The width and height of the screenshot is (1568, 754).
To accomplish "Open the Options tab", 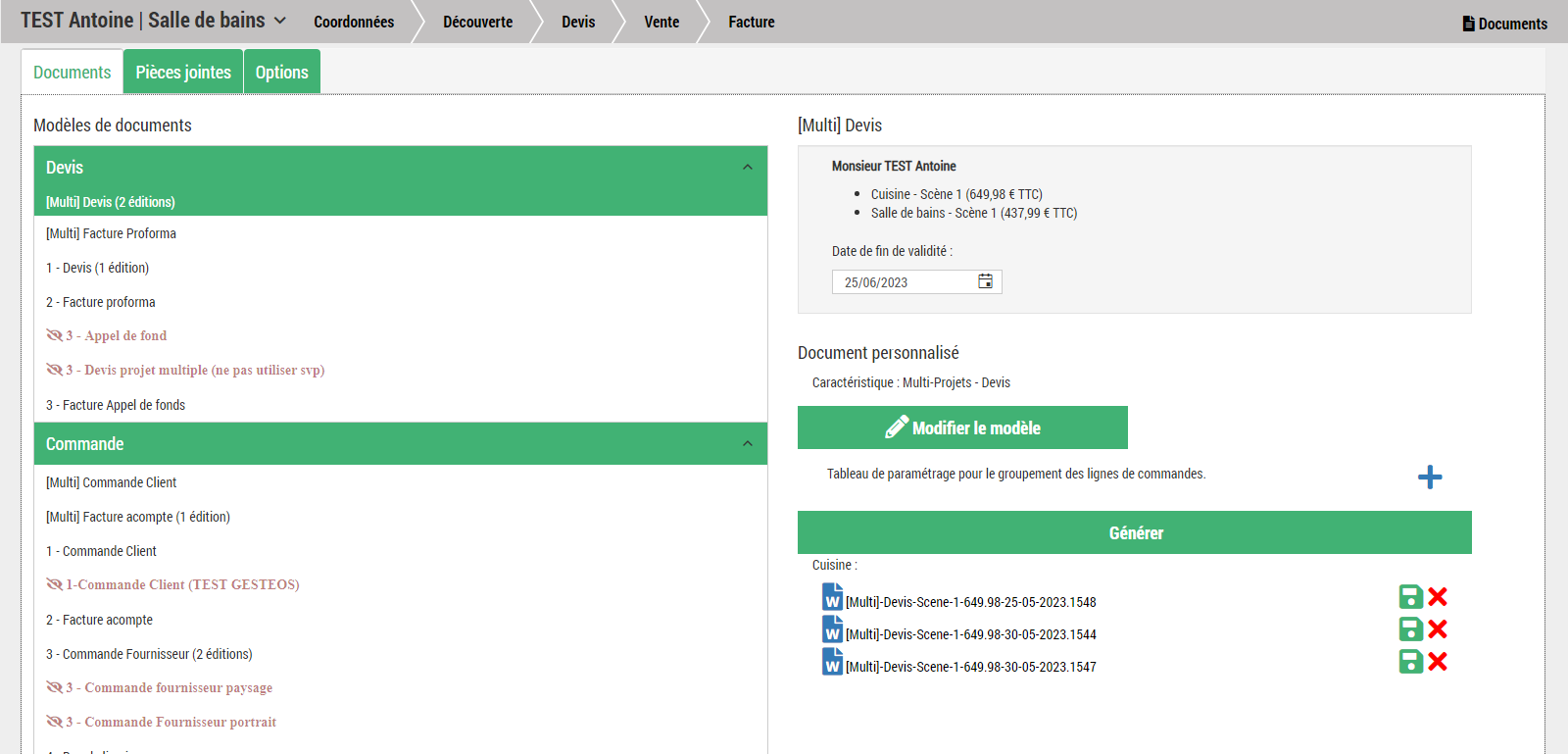I will 281,73.
